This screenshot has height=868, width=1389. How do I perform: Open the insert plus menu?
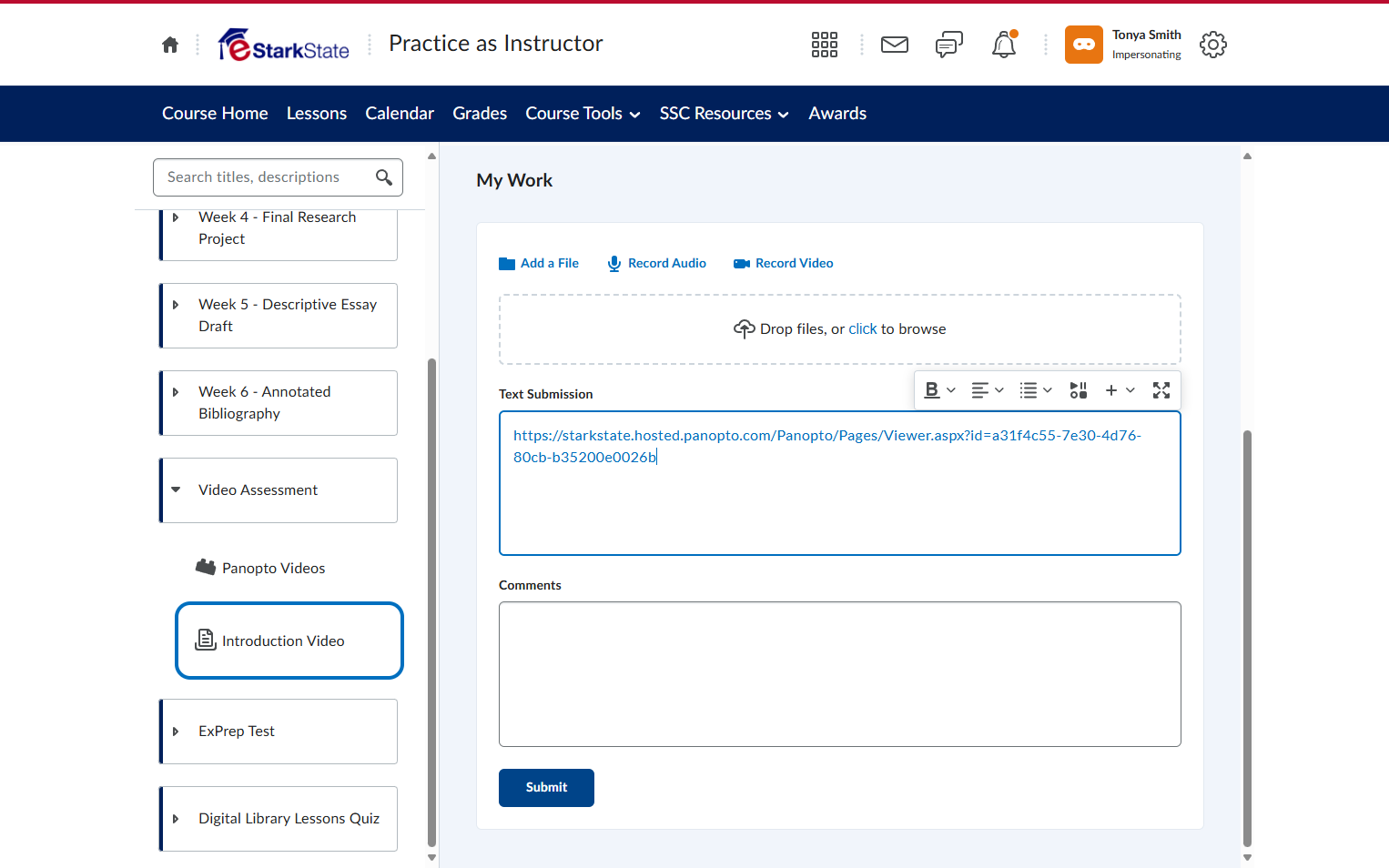point(1120,390)
